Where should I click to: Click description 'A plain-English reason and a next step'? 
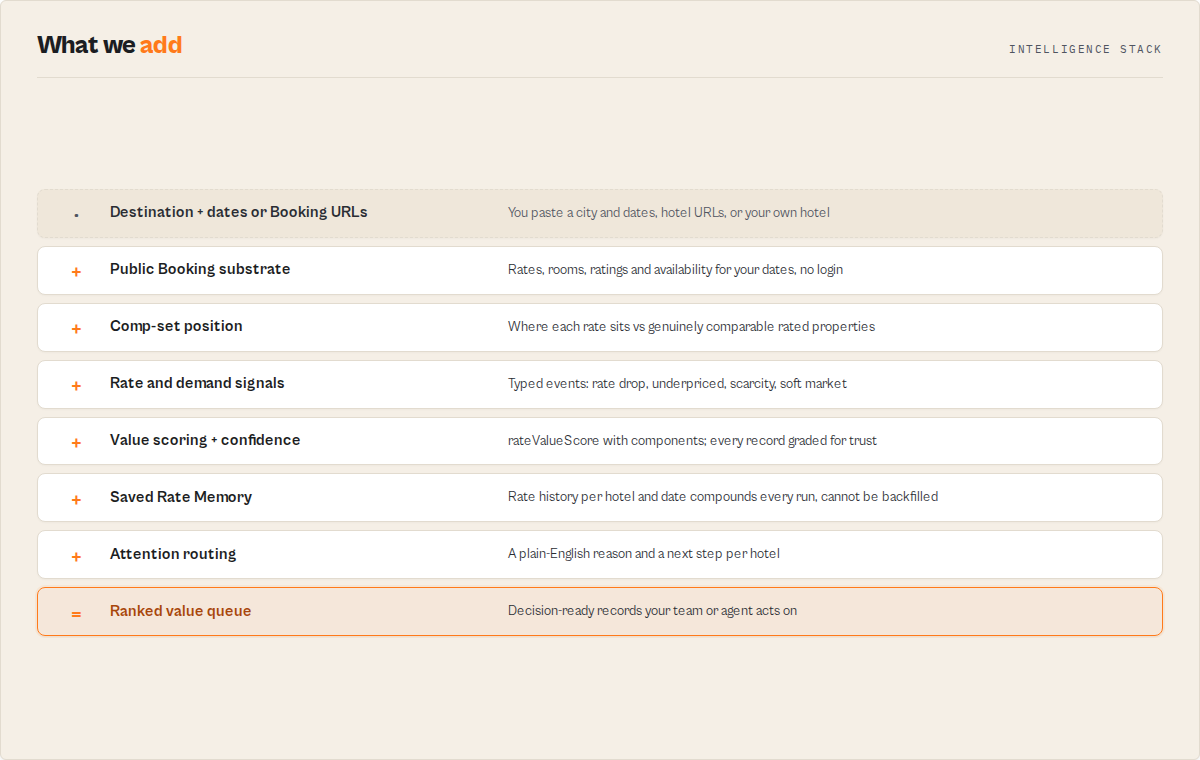coord(644,554)
